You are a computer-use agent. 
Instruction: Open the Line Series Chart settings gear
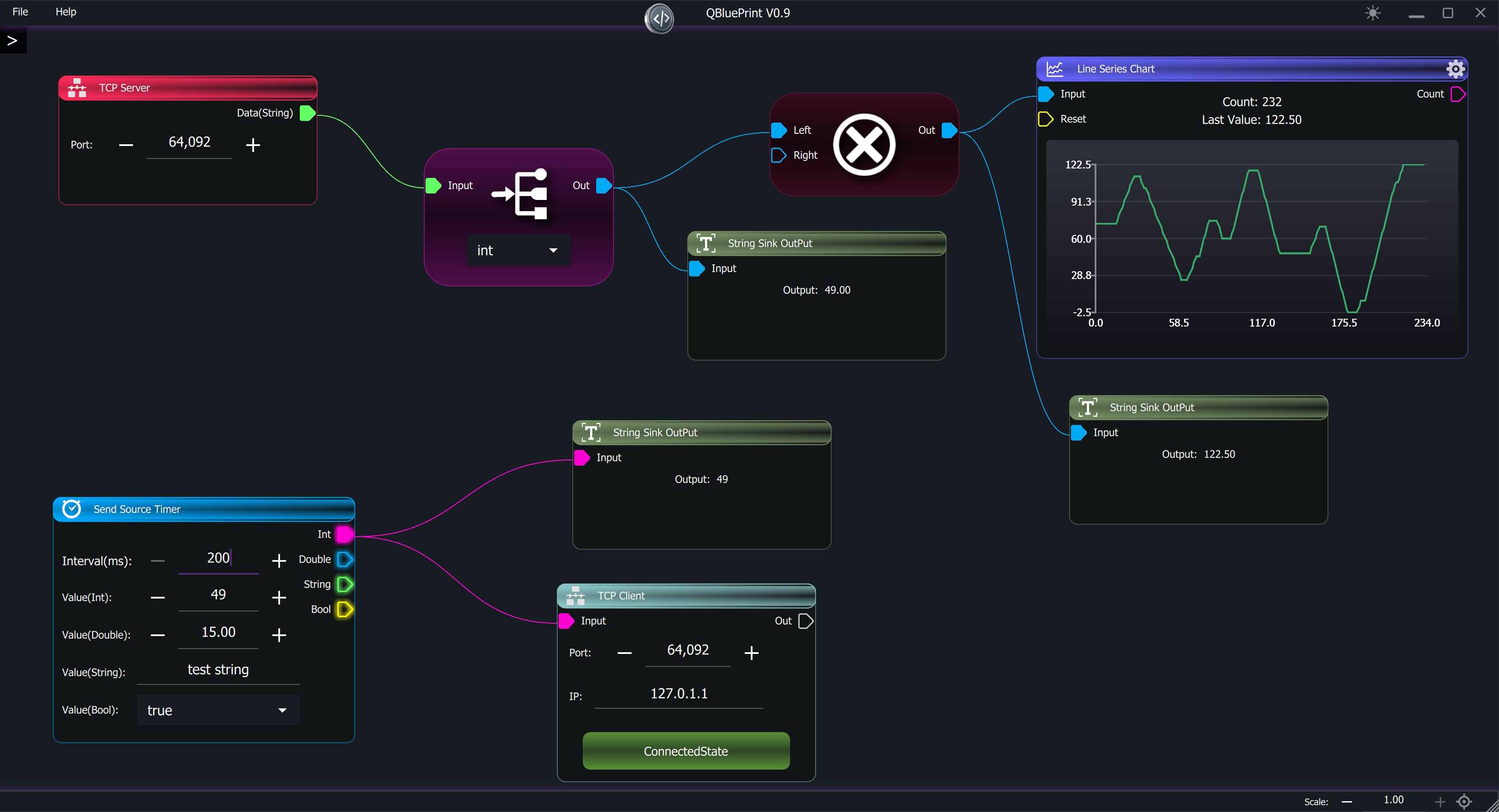(x=1455, y=69)
